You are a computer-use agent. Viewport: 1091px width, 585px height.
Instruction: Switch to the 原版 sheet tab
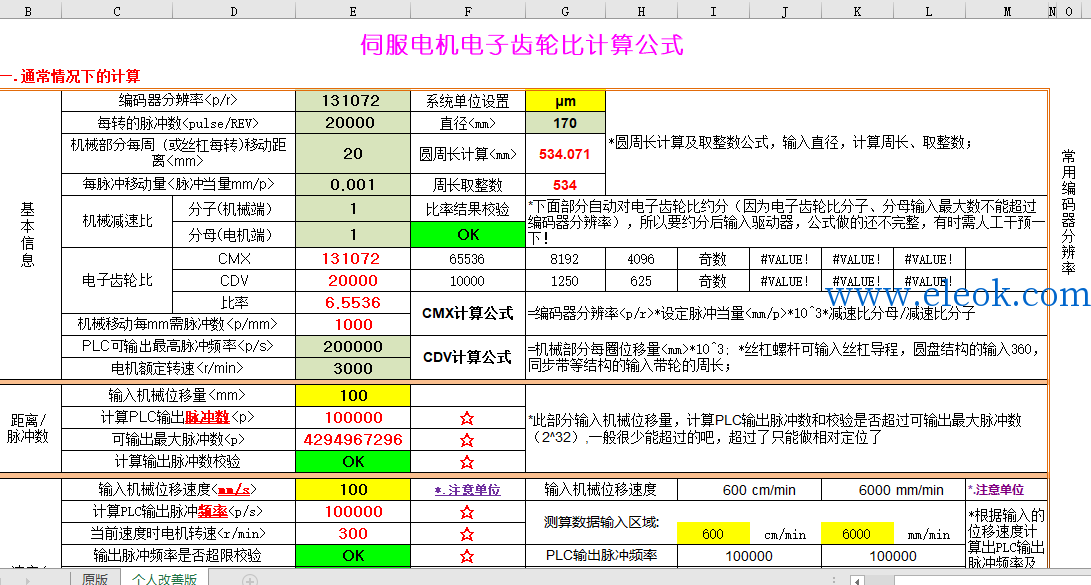click(95, 579)
